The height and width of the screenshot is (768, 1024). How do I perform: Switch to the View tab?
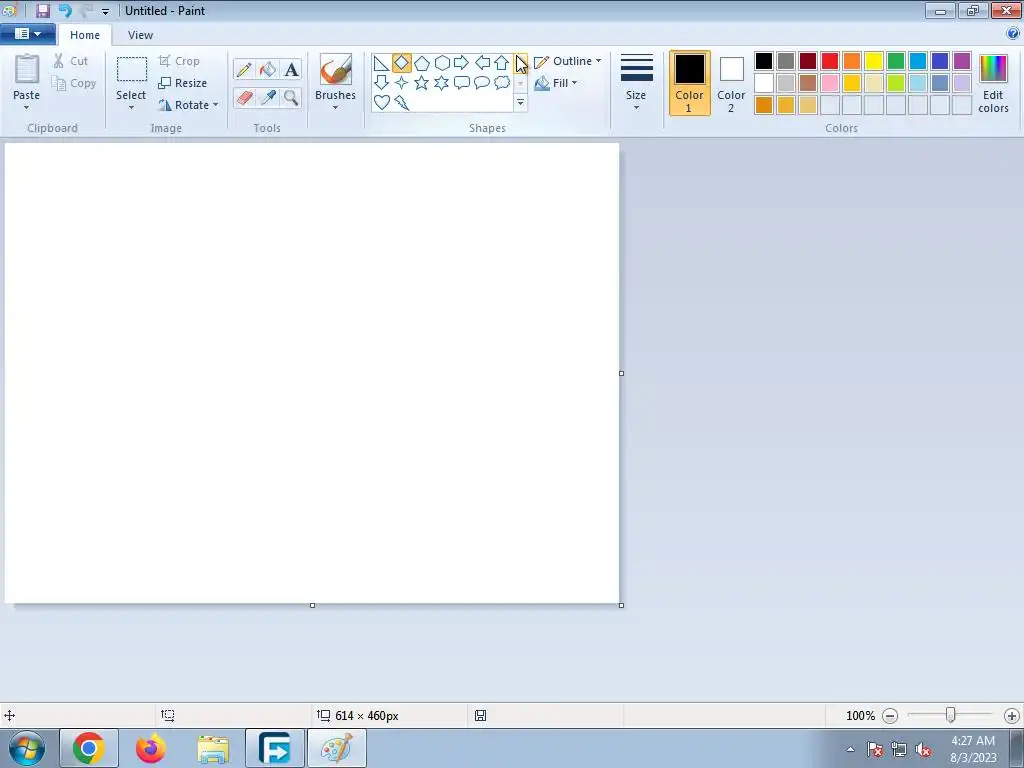point(140,35)
